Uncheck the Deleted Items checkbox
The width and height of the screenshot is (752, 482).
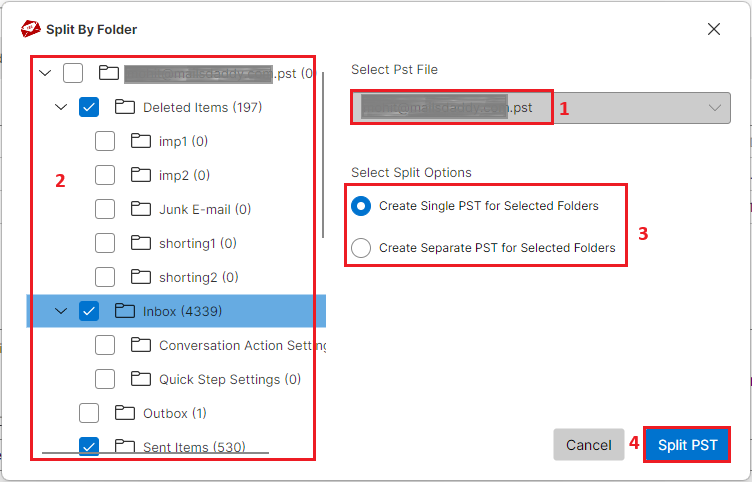click(x=89, y=107)
